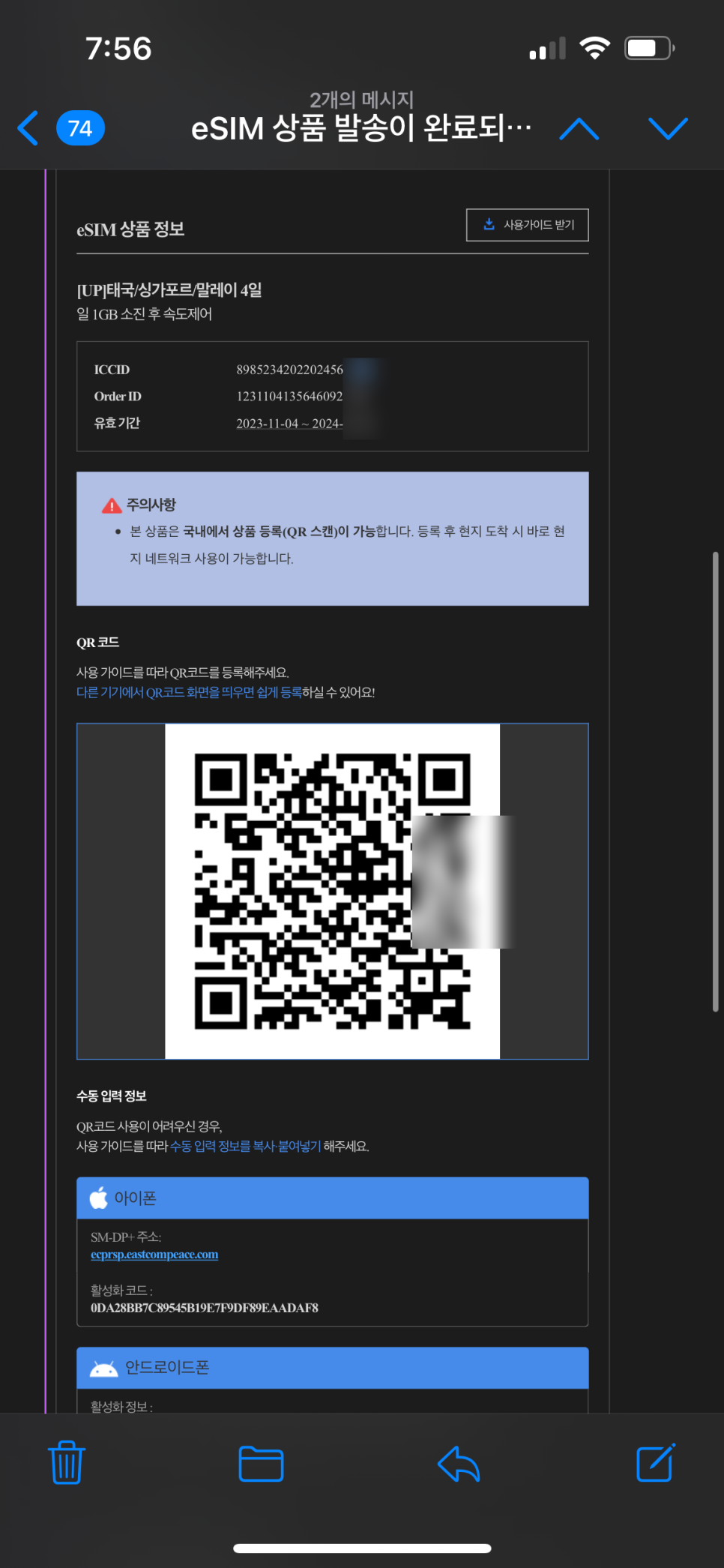Move the message using the folder icon
This screenshot has width=724, height=1568.
coord(261,1463)
